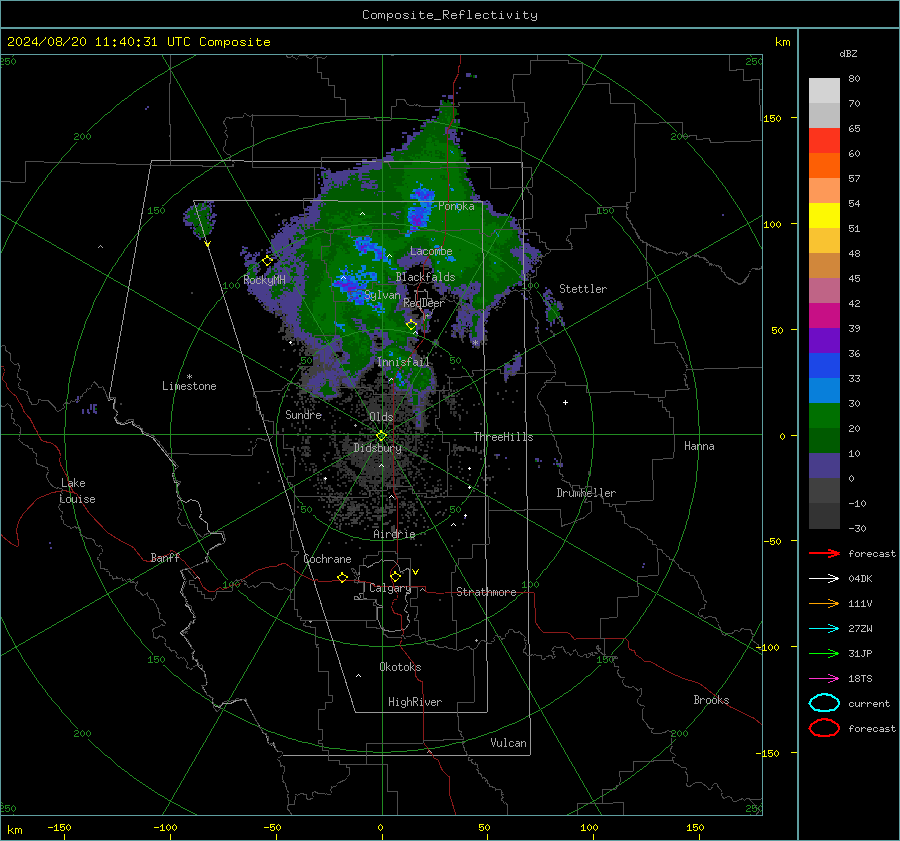The image size is (900, 841).
Task: Click yellow diamond marker near RedDeer
Action: pyautogui.click(x=411, y=325)
